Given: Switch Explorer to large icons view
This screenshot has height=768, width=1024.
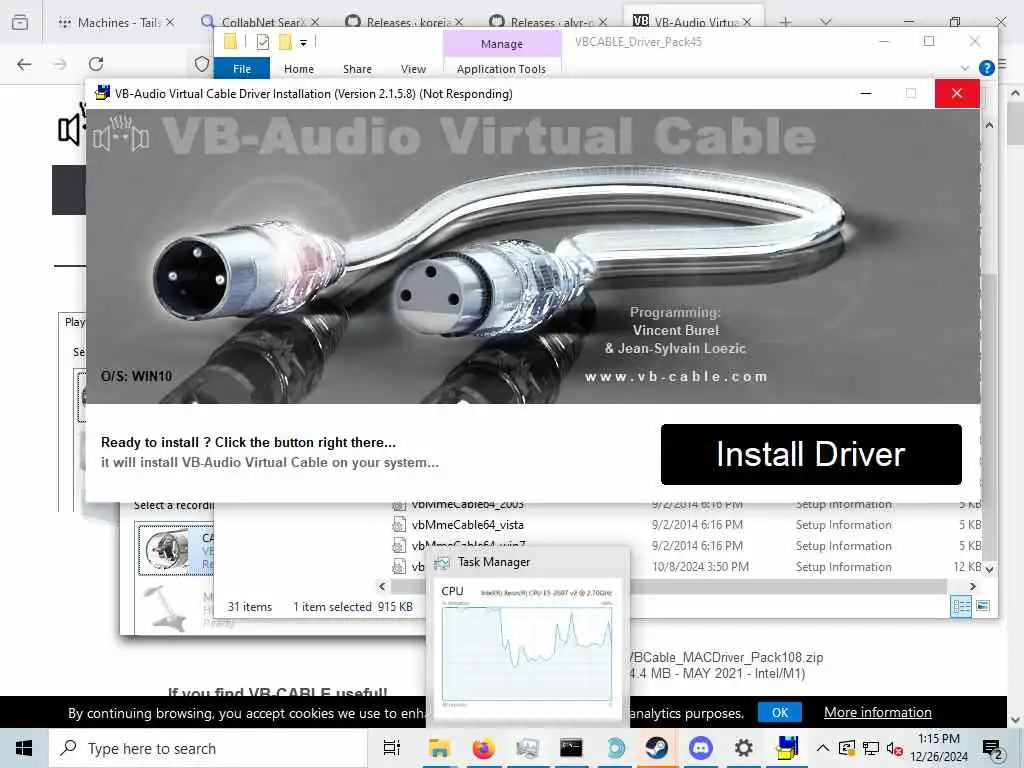Looking at the screenshot, I should pyautogui.click(x=983, y=606).
